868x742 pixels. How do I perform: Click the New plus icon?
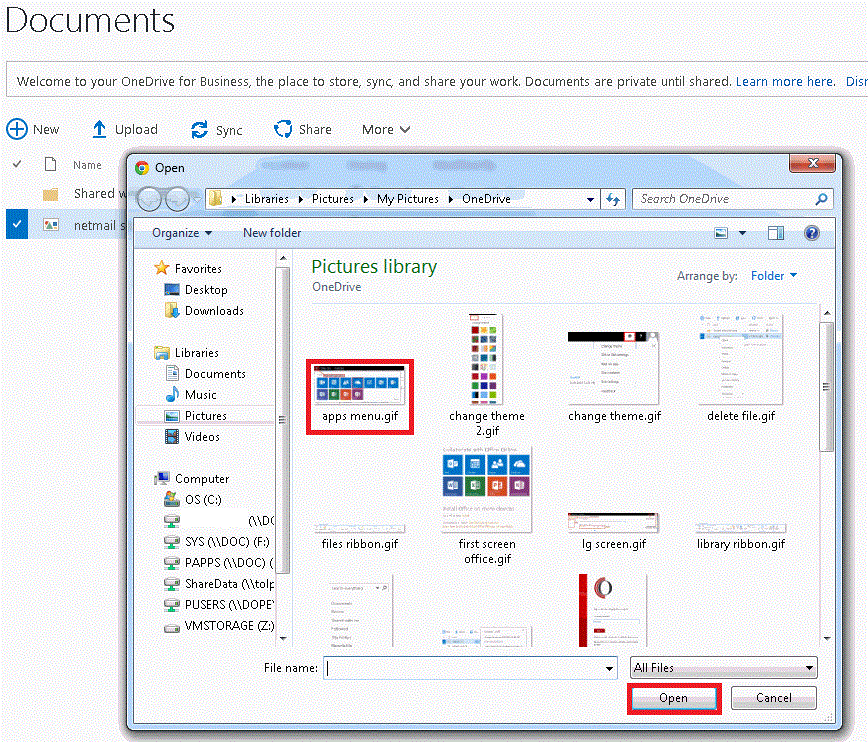tap(17, 129)
